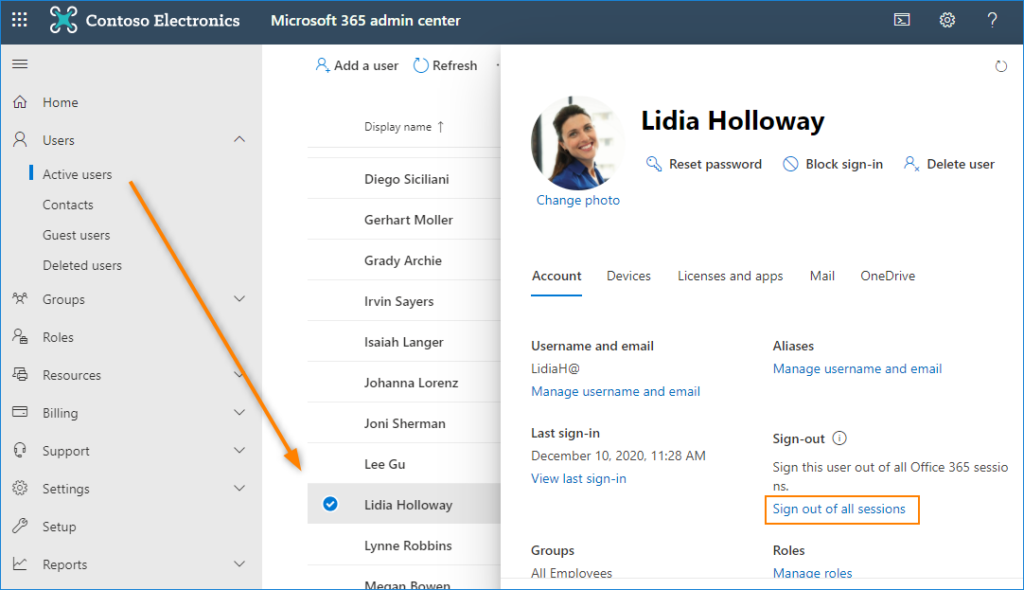Collapse the Users section chevron
The height and width of the screenshot is (590, 1024).
click(240, 139)
